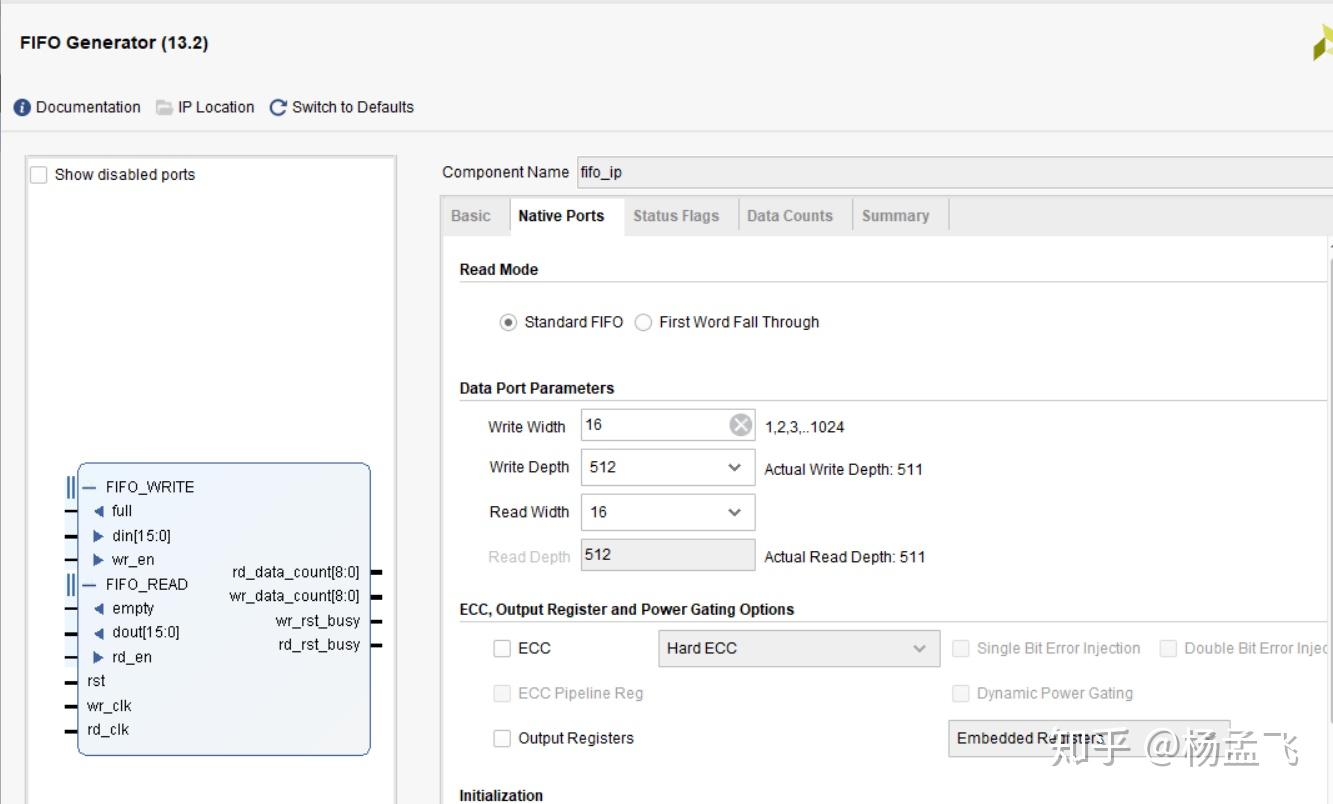Viewport: 1333px width, 804px height.
Task: Open the Write Depth dropdown
Action: [x=734, y=468]
